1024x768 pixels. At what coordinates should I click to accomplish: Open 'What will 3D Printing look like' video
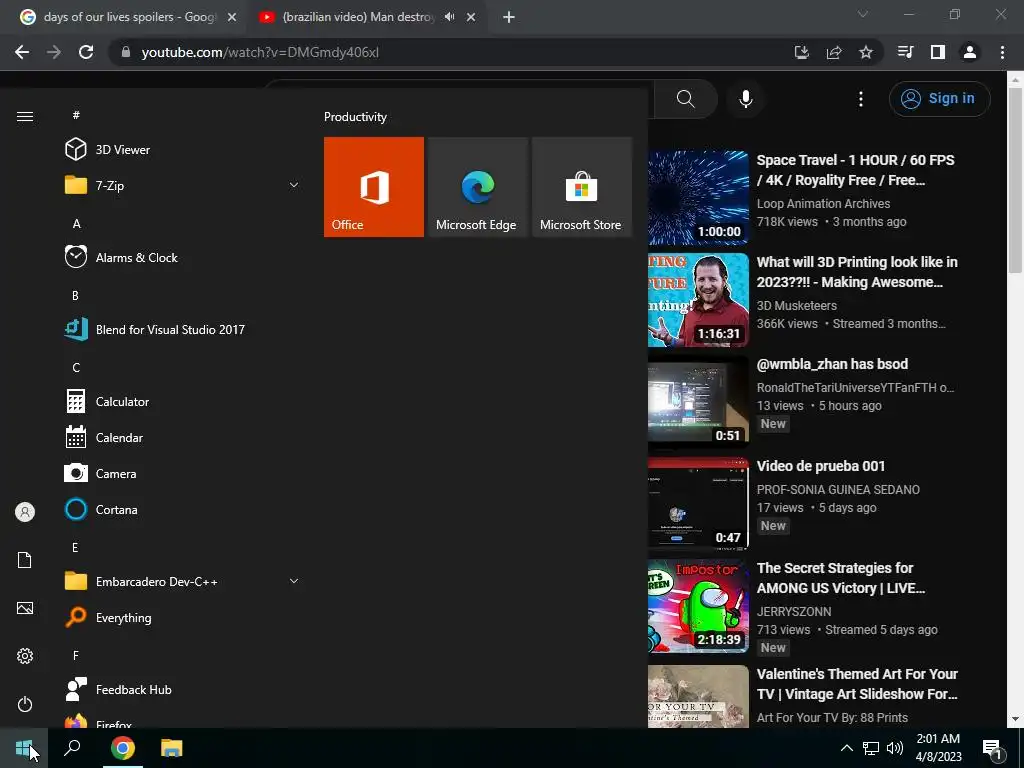[857, 272]
